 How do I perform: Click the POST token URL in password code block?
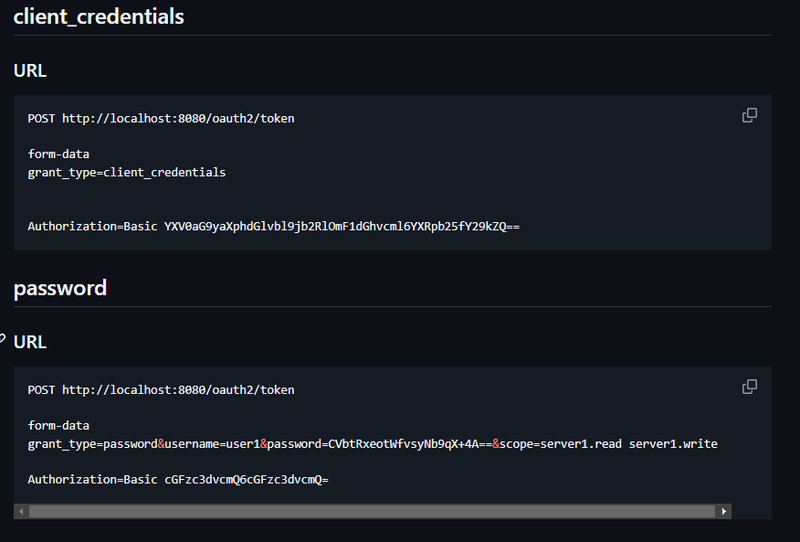pos(161,390)
